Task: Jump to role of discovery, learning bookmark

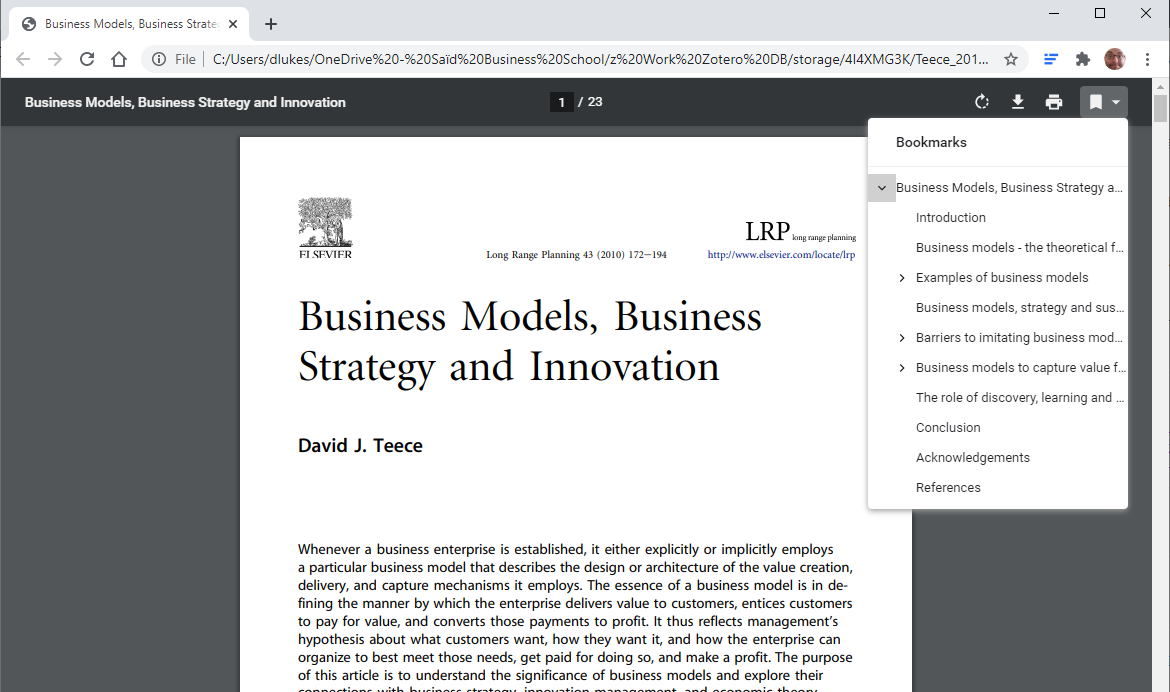Action: coord(1019,397)
